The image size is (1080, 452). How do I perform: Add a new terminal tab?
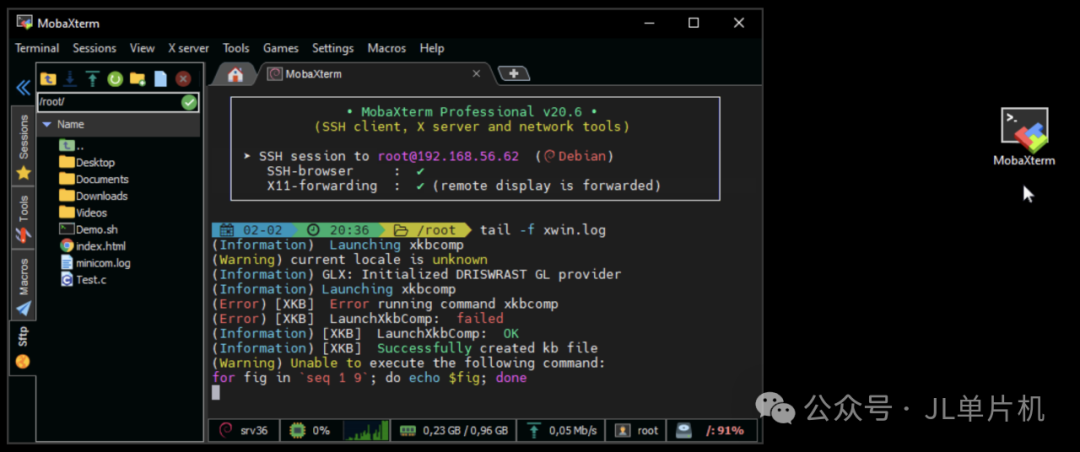513,73
